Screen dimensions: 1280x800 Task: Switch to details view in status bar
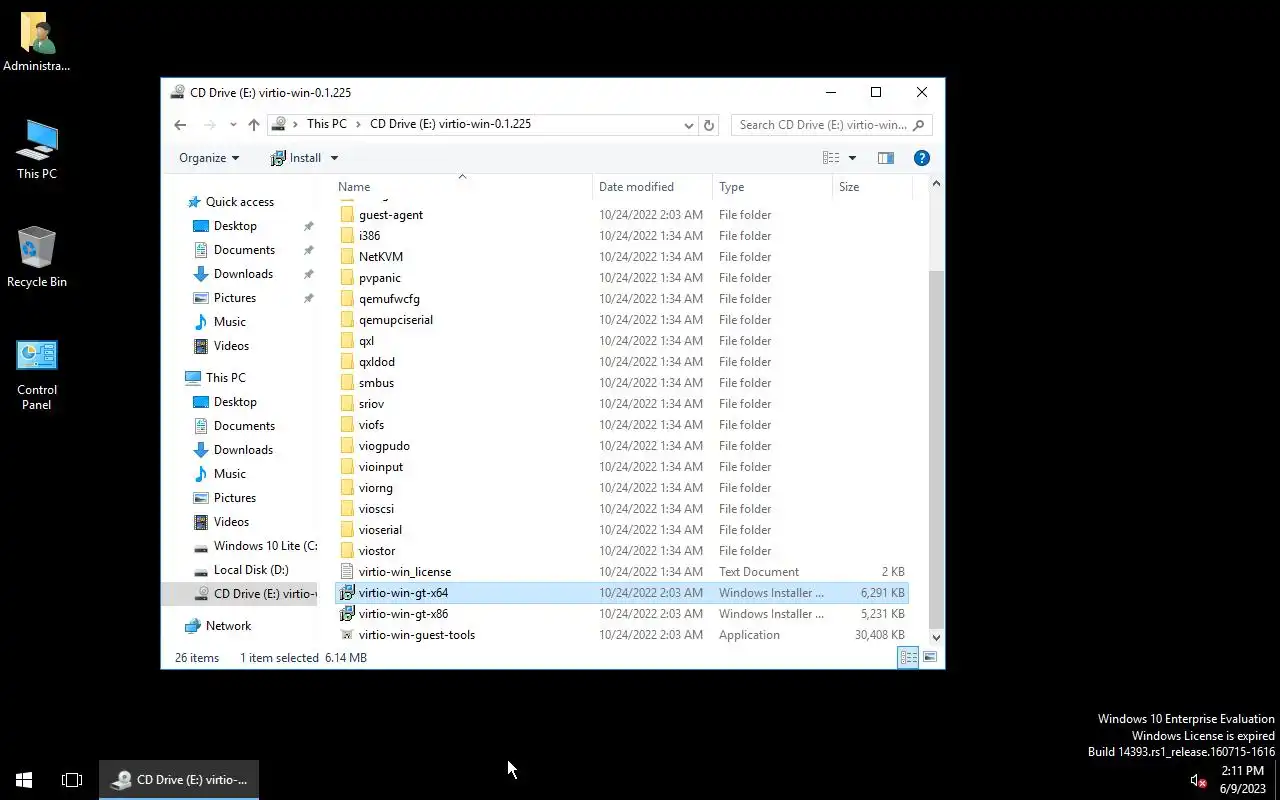coord(908,657)
